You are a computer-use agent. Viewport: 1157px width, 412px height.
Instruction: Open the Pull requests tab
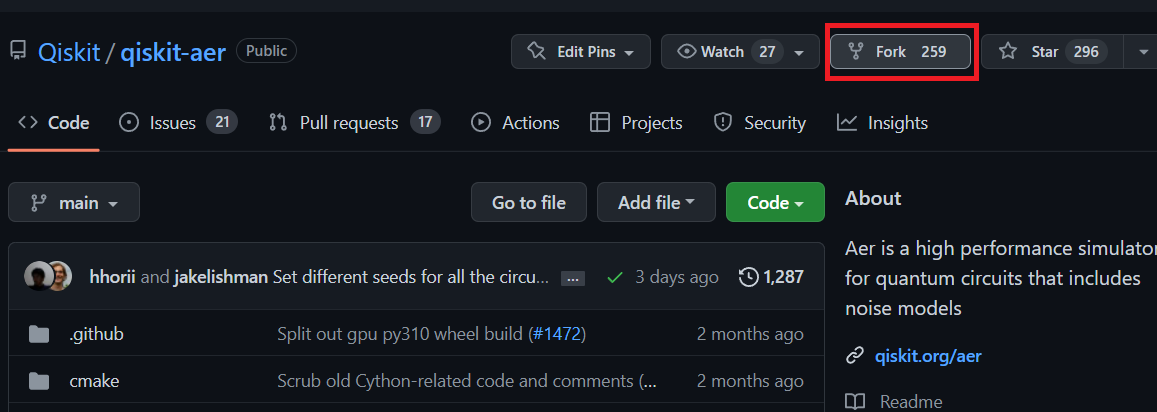(354, 123)
